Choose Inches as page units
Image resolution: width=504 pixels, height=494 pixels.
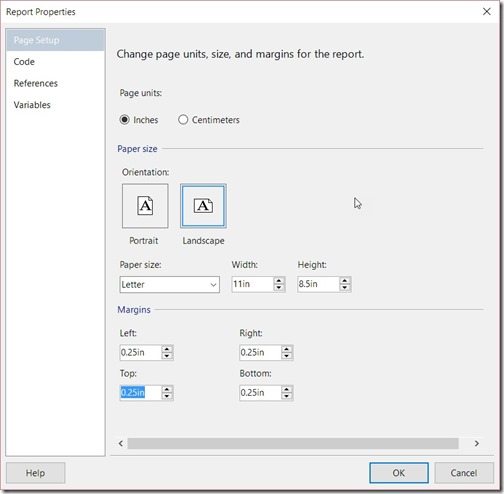click(139, 120)
